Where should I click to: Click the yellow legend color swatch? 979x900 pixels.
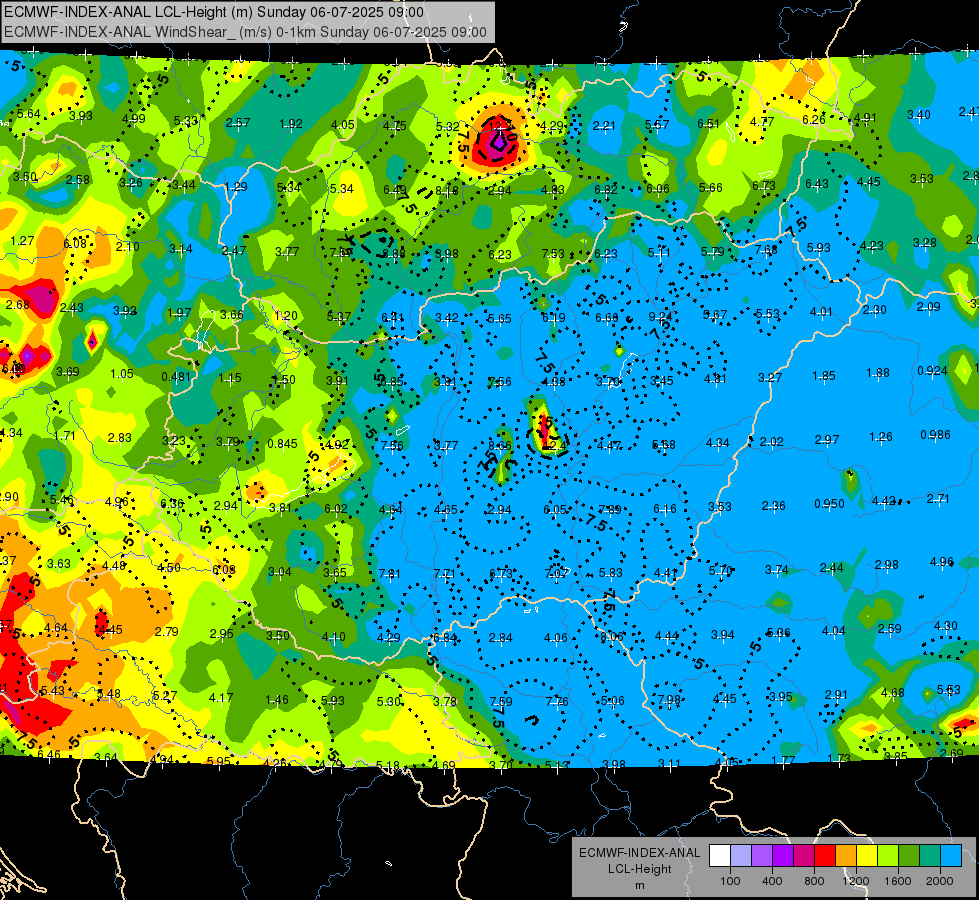click(x=867, y=856)
